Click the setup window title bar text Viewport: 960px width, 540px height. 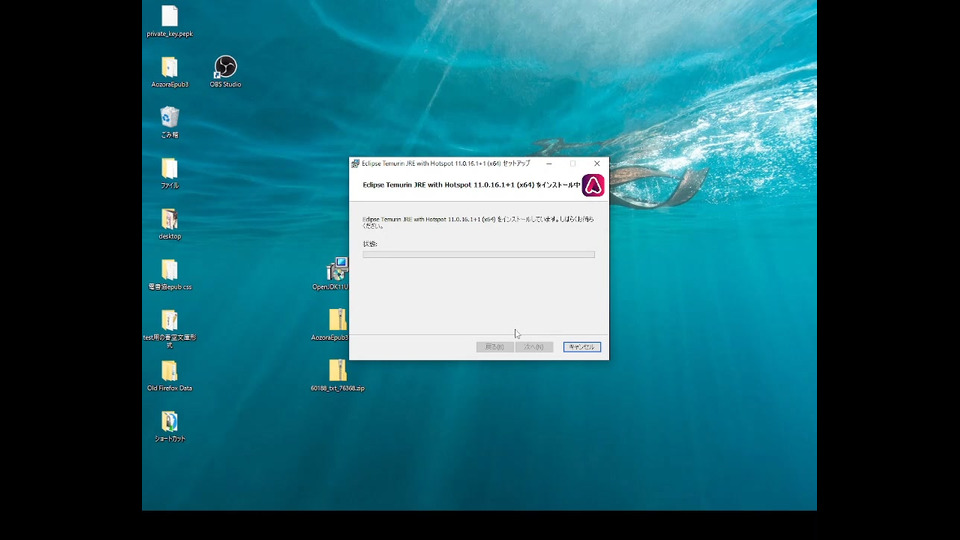tap(446, 163)
